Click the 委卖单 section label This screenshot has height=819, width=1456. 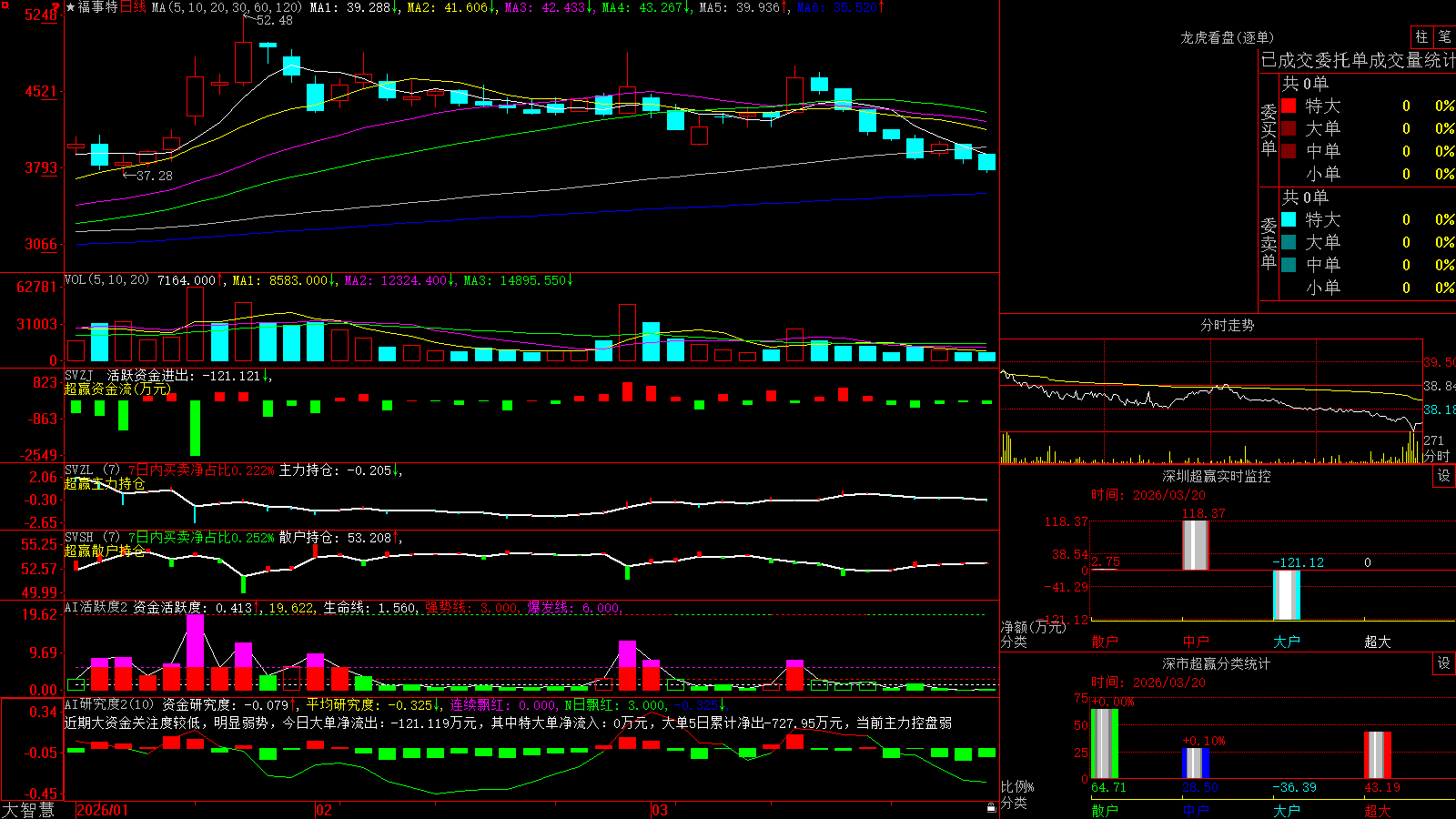pos(1269,243)
